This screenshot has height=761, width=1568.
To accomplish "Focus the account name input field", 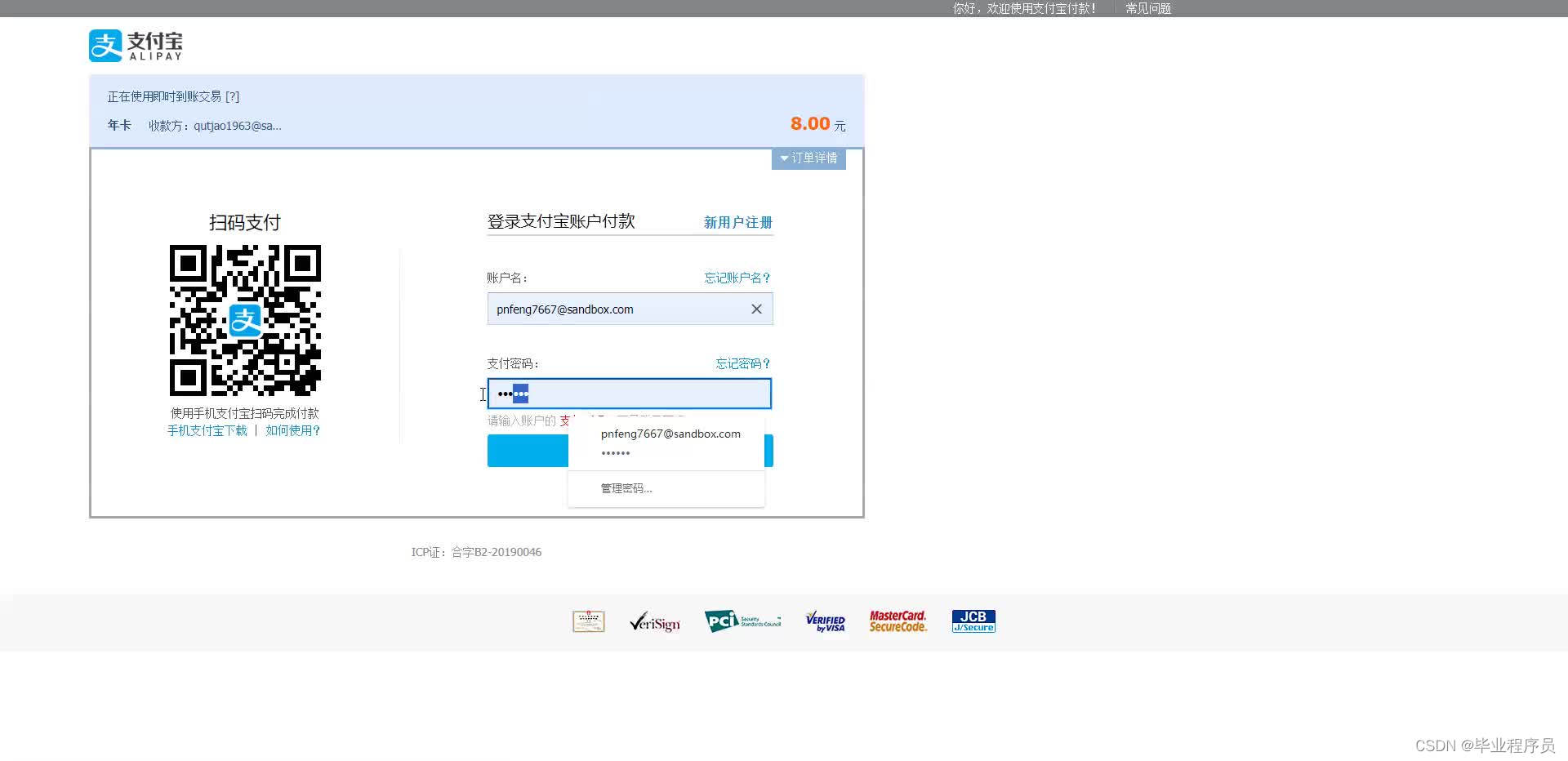I will pyautogui.click(x=630, y=309).
